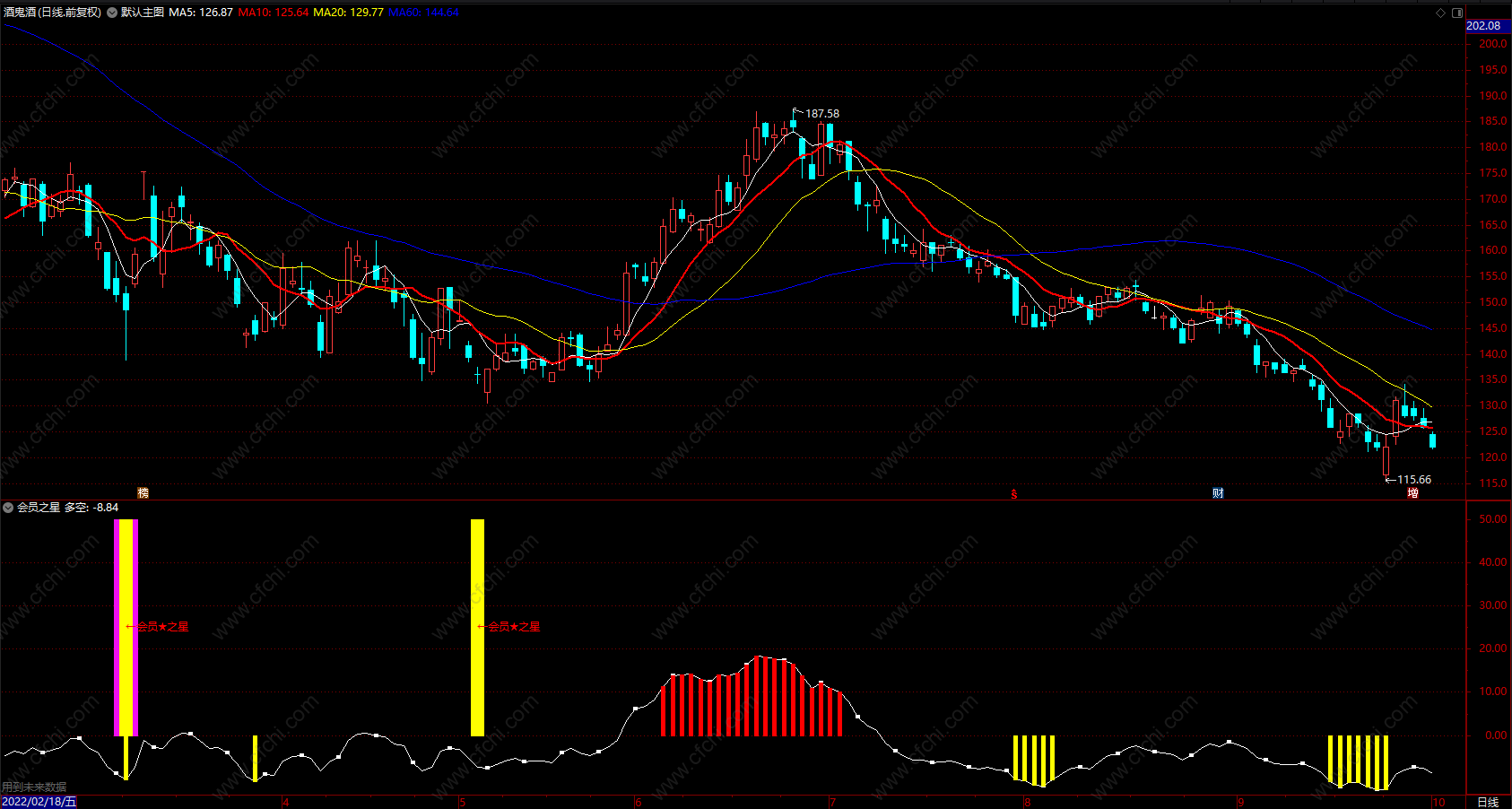Toggle the side panel icon at top right
Image resolution: width=1512 pixels, height=809 pixels.
tap(1457, 13)
